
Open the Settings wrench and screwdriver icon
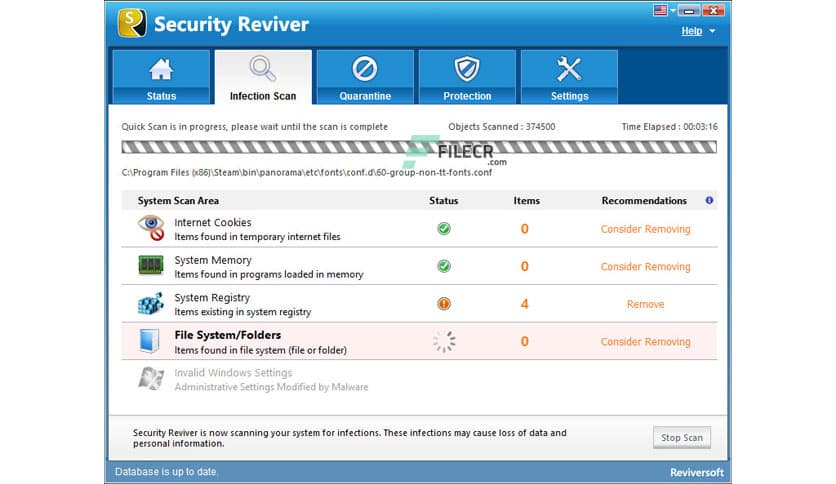click(569, 69)
